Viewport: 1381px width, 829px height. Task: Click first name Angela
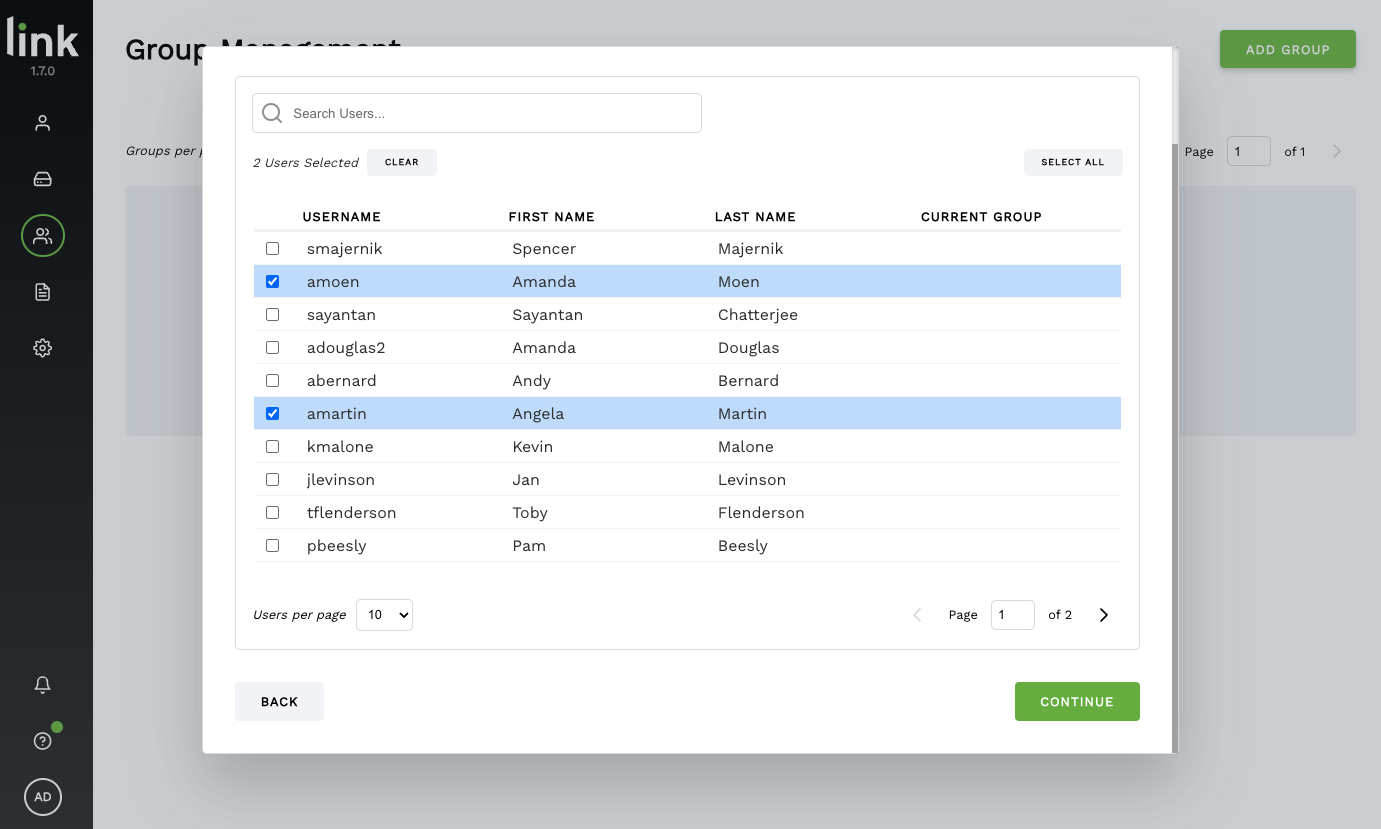point(538,413)
